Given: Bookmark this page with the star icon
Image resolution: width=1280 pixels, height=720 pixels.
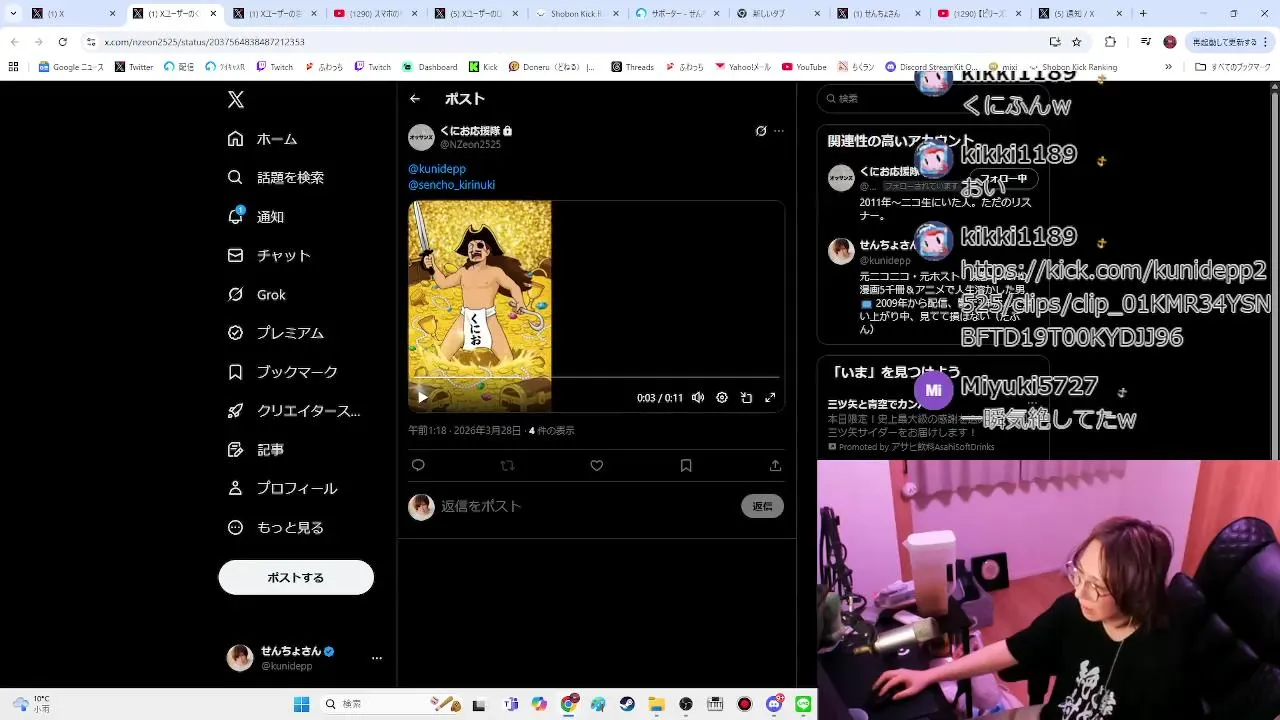Looking at the screenshot, I should (1076, 42).
